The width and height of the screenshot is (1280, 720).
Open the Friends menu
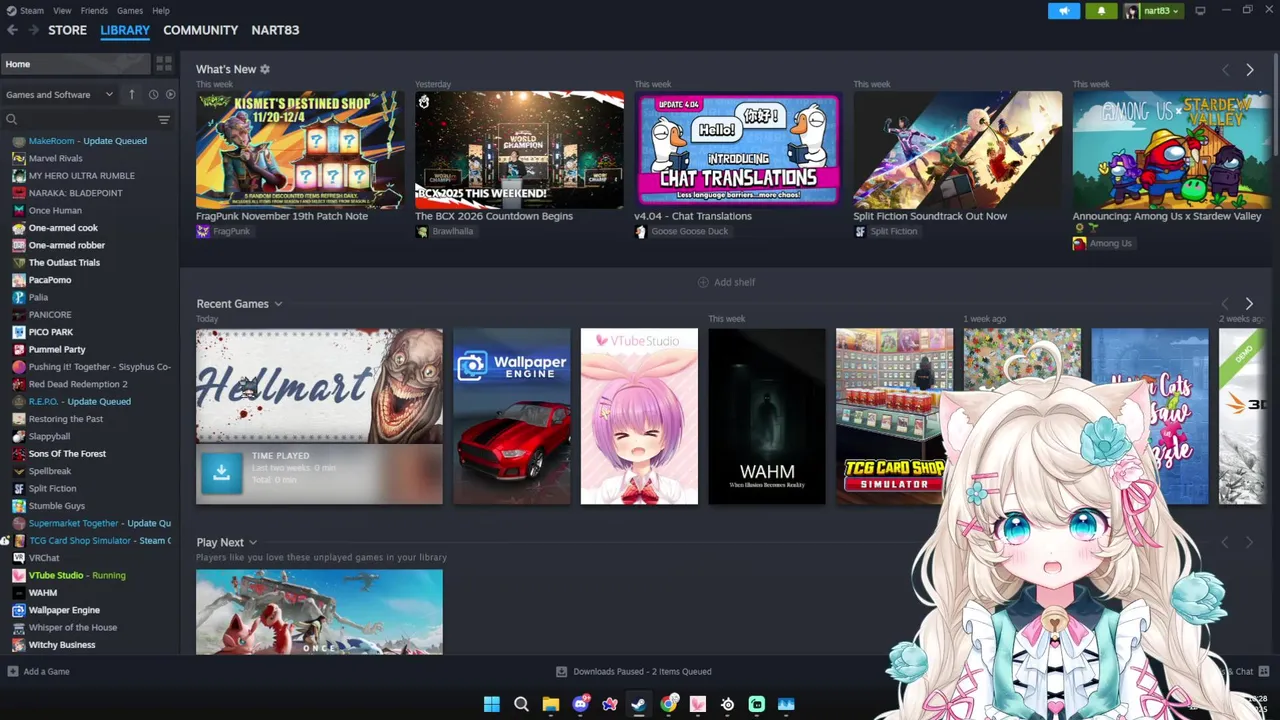point(94,10)
